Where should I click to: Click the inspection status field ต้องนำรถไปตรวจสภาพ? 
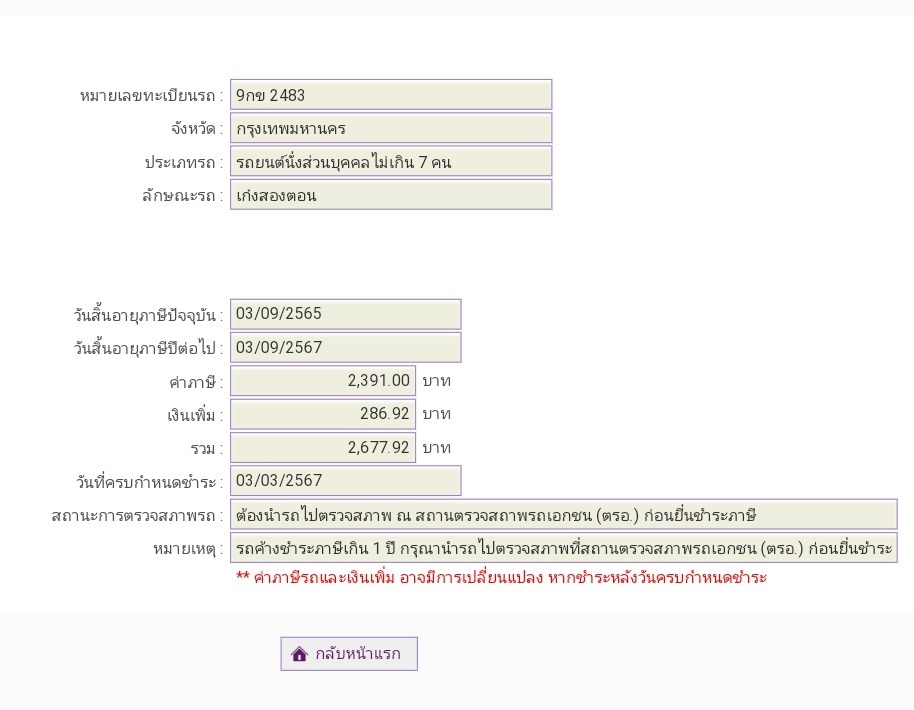(563, 514)
